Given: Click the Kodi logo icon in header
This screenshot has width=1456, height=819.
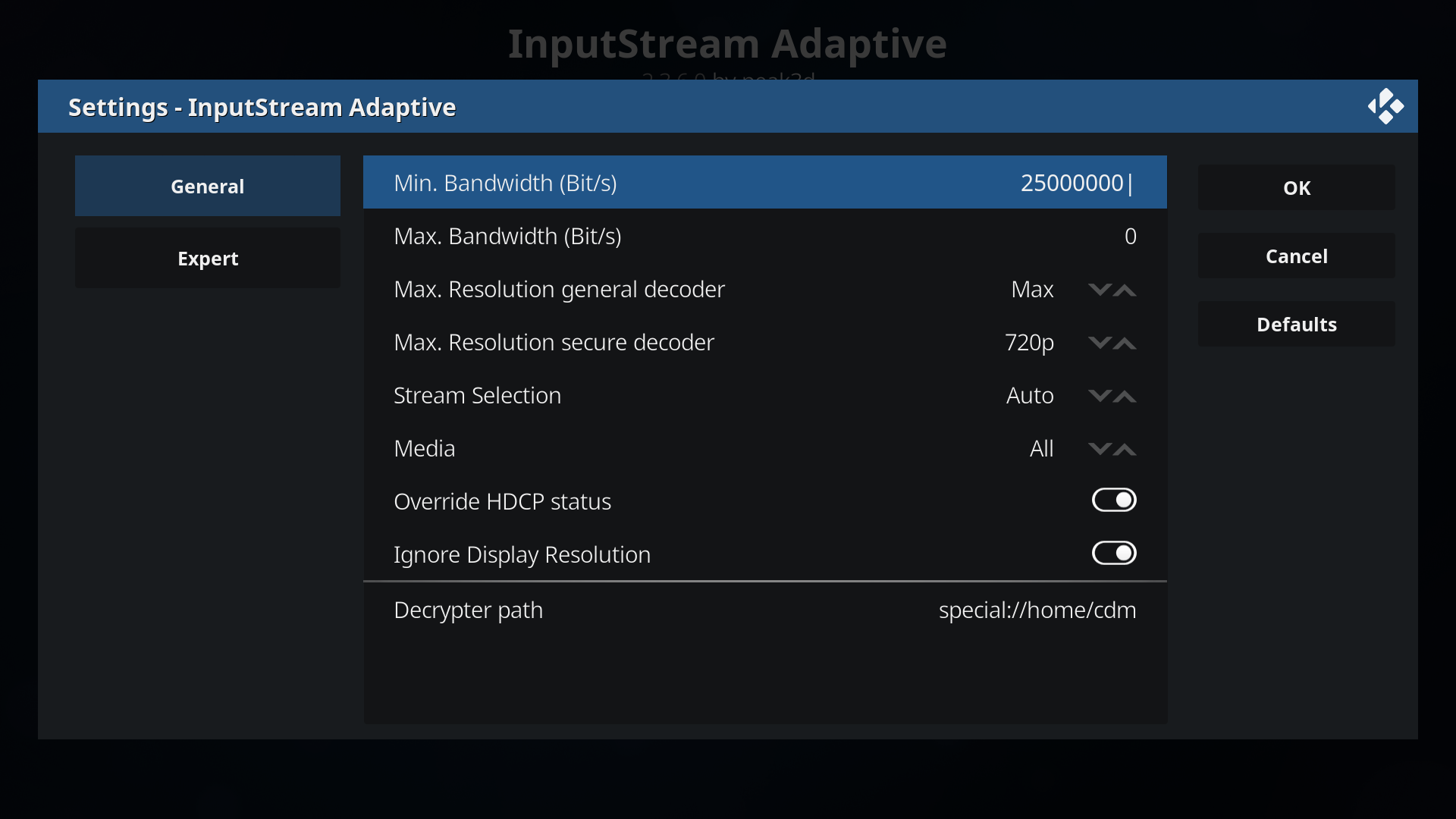Looking at the screenshot, I should tap(1385, 106).
